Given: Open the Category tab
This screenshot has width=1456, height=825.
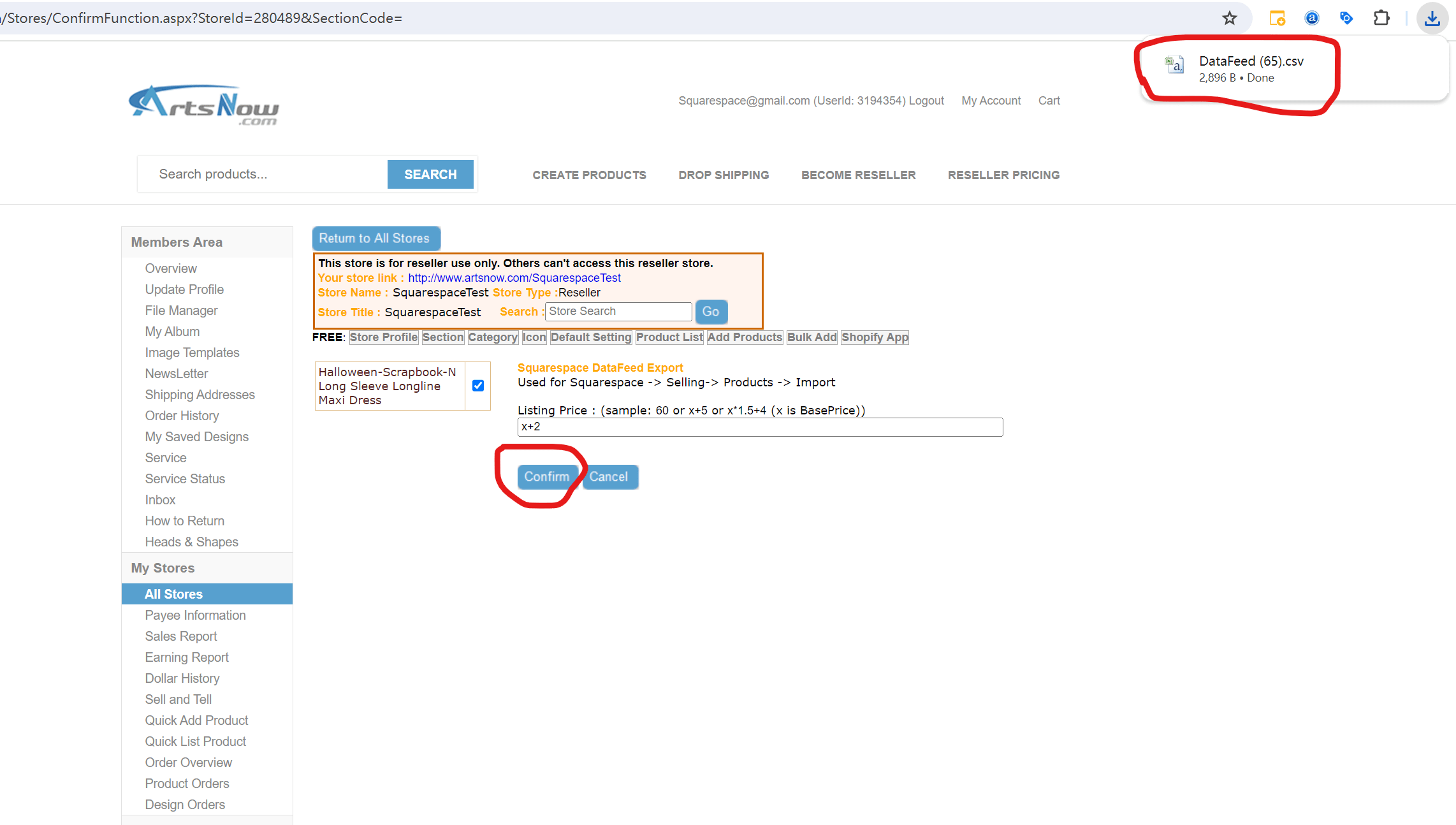Looking at the screenshot, I should pos(493,337).
